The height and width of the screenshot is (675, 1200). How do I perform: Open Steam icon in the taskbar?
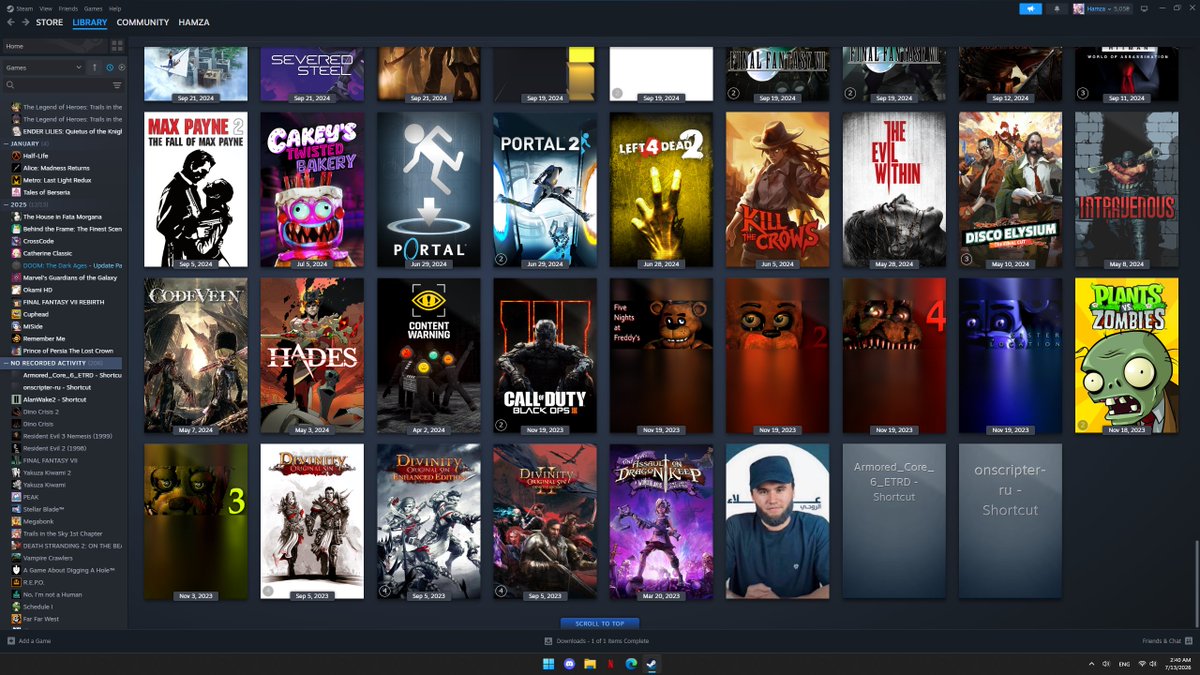652,664
